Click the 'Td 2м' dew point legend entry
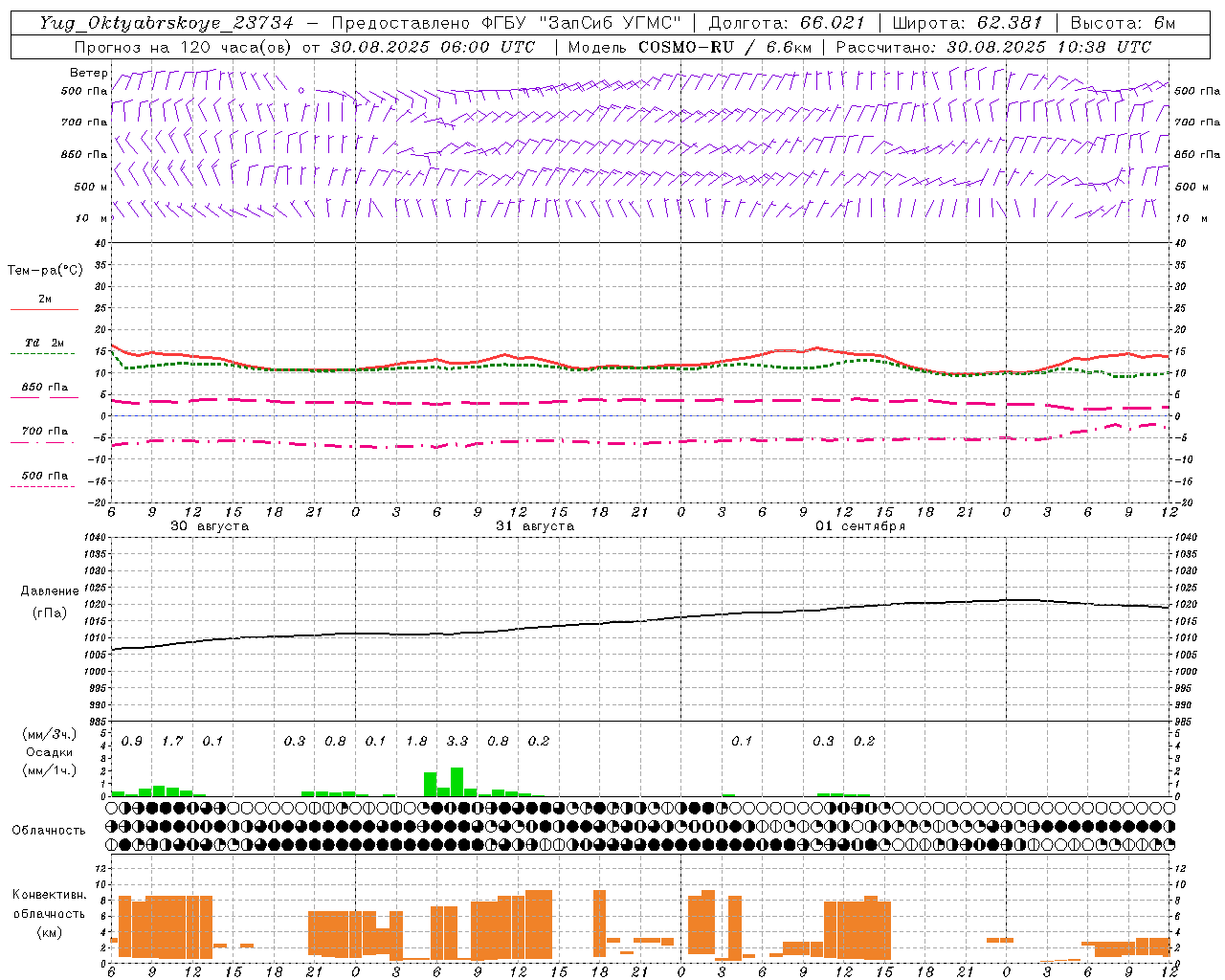 (44, 343)
